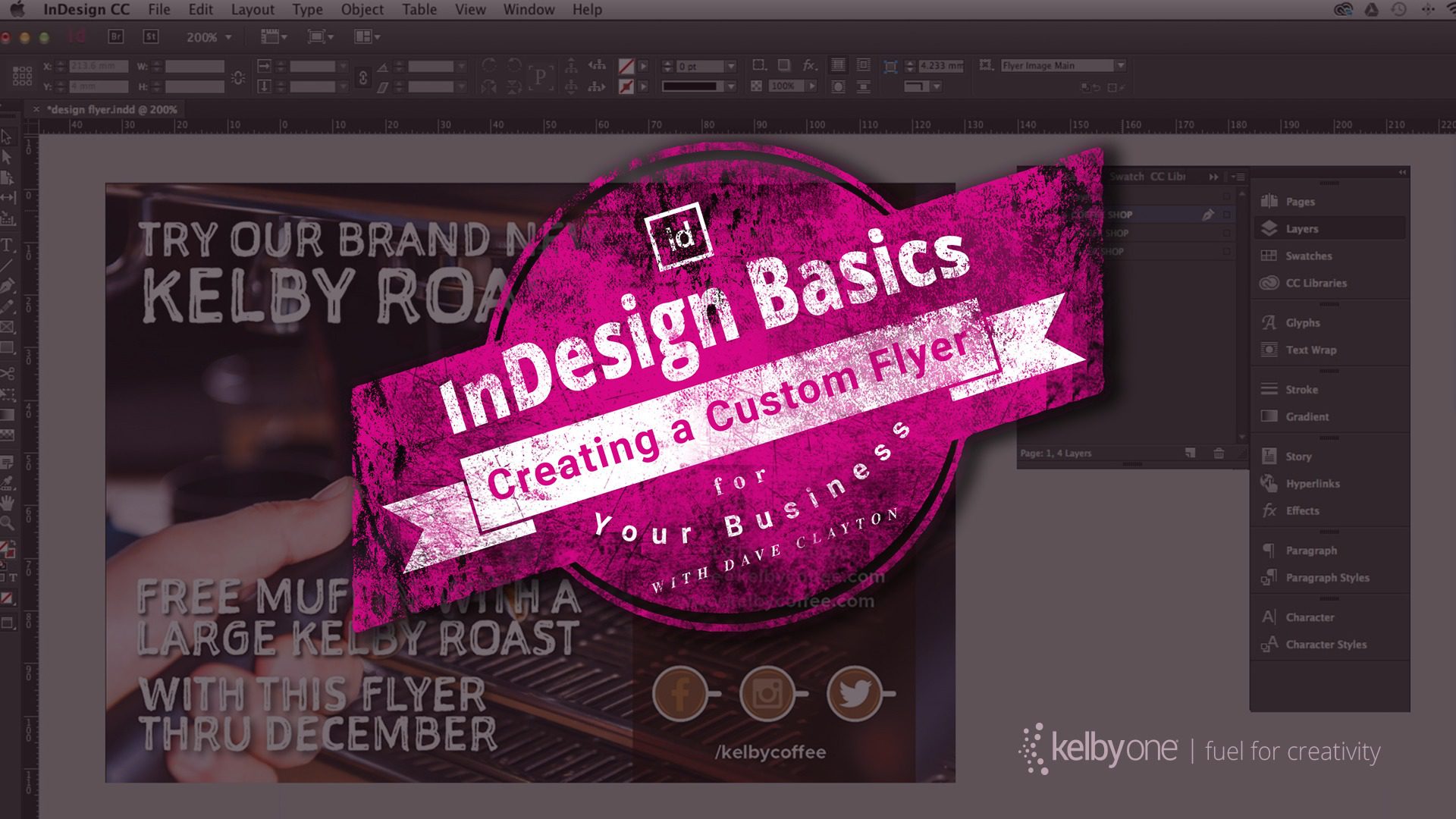This screenshot has width=1456, height=819.
Task: Open the Arrange Documents dropdown
Action: [x=368, y=36]
